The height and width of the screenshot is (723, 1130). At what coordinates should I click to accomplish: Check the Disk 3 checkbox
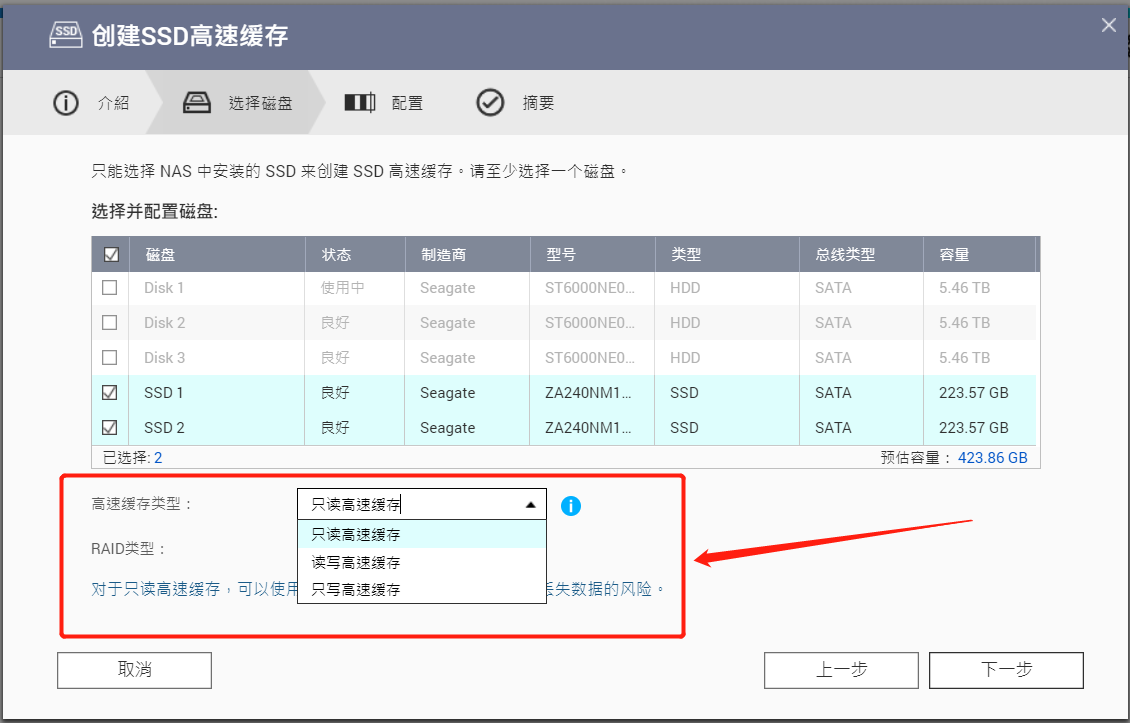(111, 358)
